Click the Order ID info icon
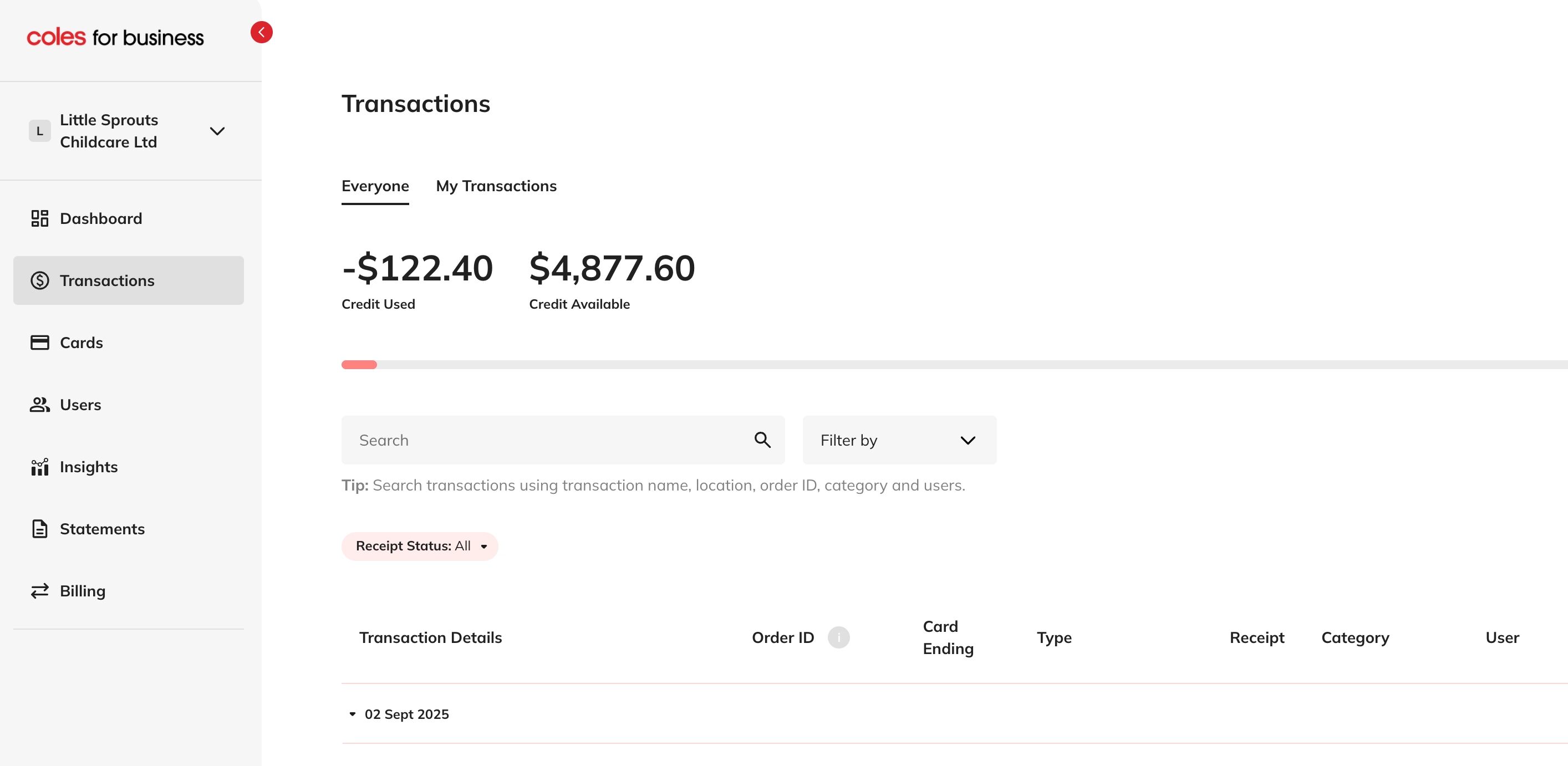The width and height of the screenshot is (1568, 766). point(838,637)
